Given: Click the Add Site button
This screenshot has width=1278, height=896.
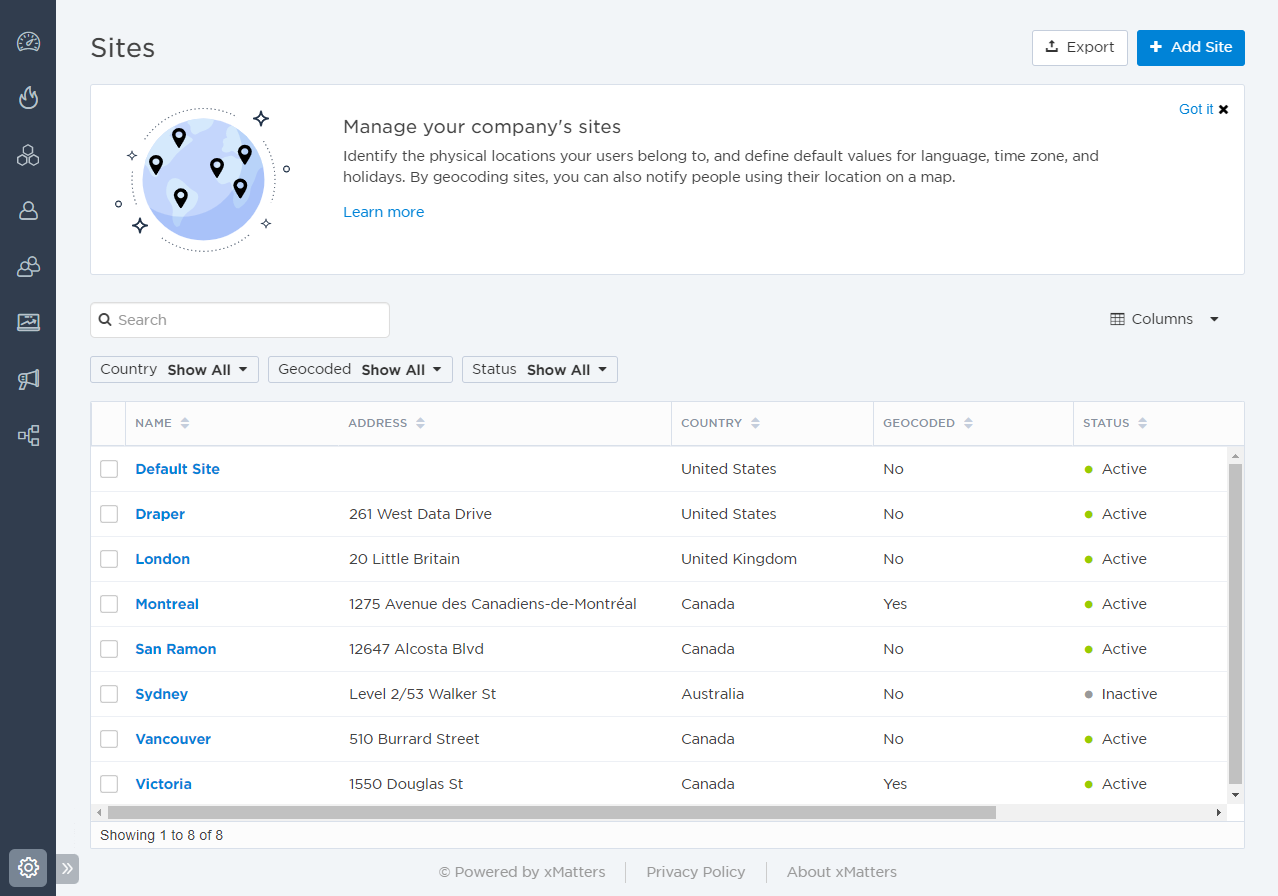Looking at the screenshot, I should coord(1191,47).
